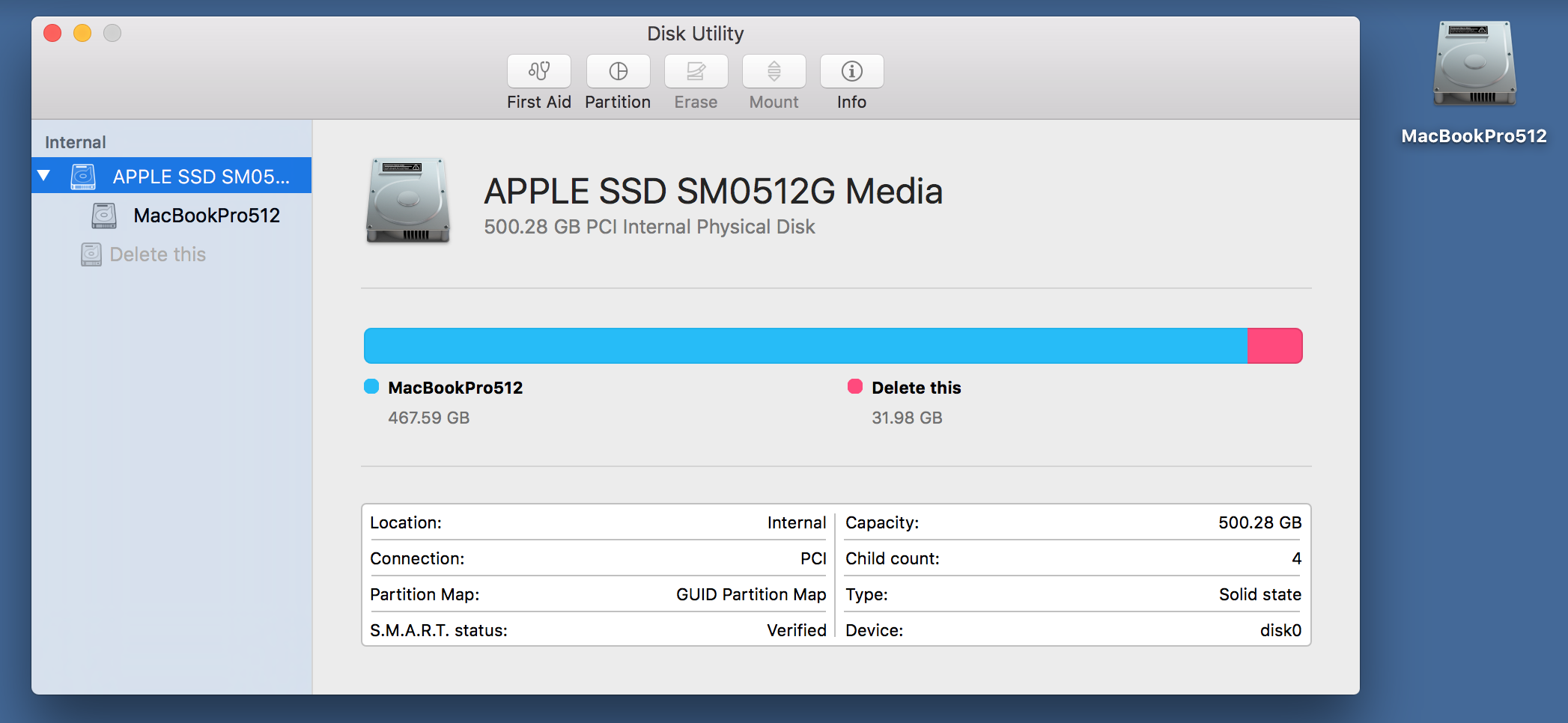The width and height of the screenshot is (1568, 723).
Task: Click the Verified status value
Action: click(x=797, y=630)
